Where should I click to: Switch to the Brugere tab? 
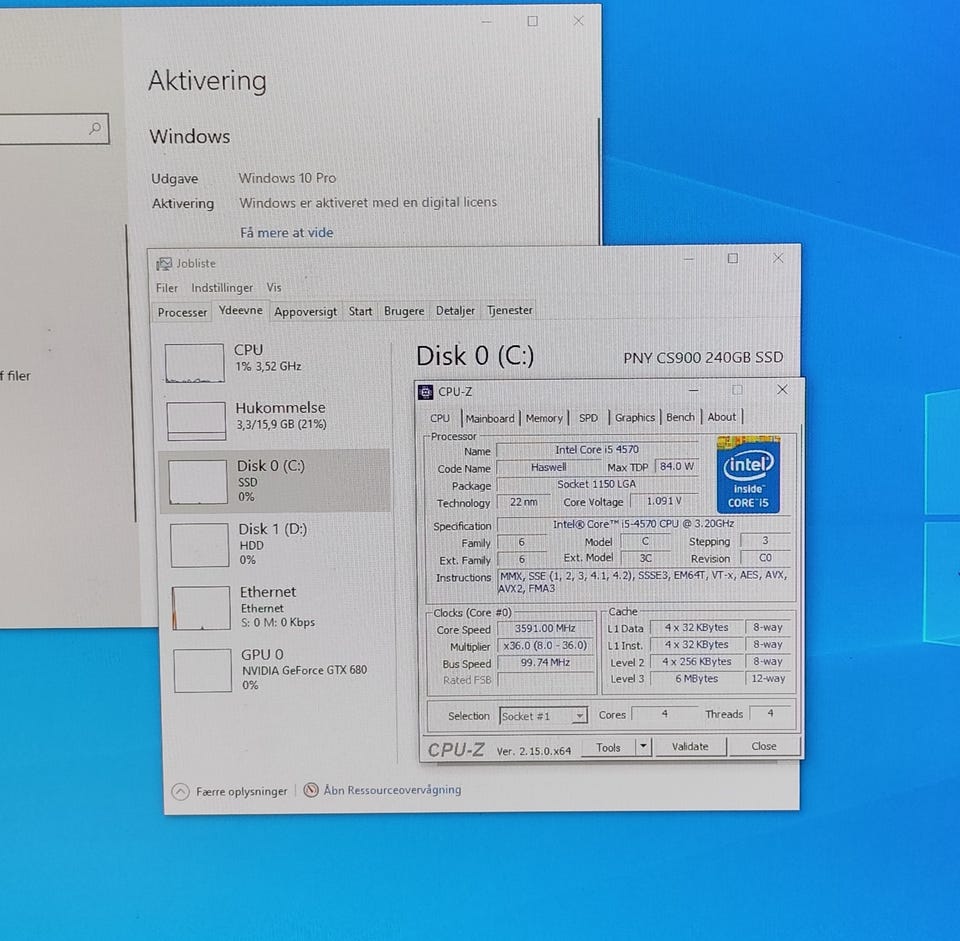(403, 311)
